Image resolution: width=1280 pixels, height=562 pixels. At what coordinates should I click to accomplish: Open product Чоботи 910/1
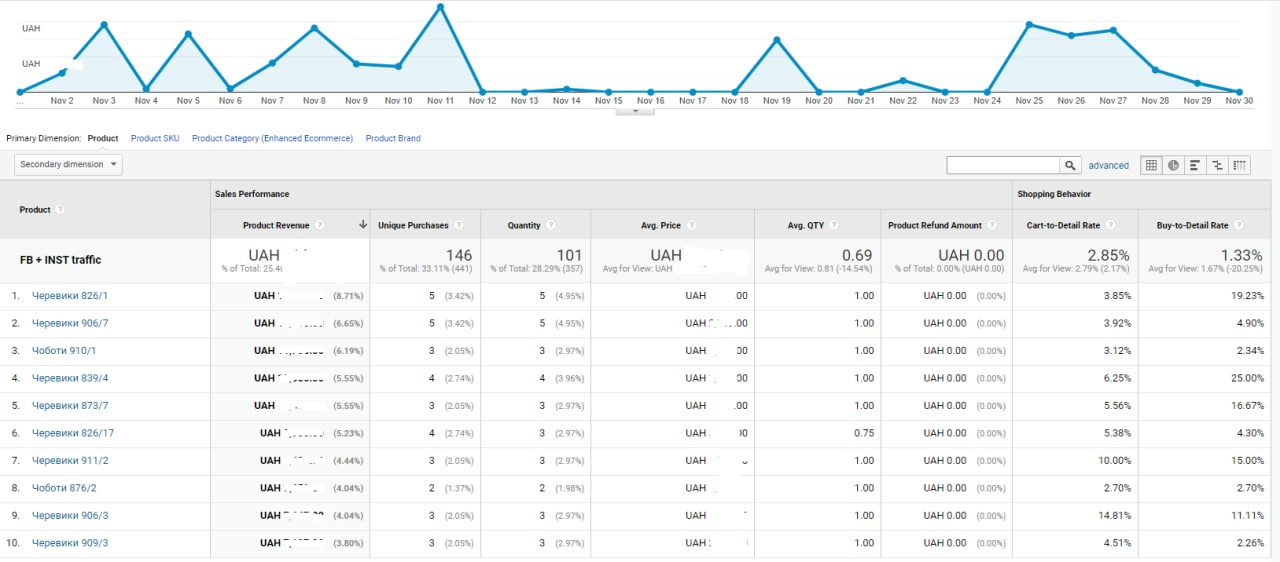coord(64,351)
